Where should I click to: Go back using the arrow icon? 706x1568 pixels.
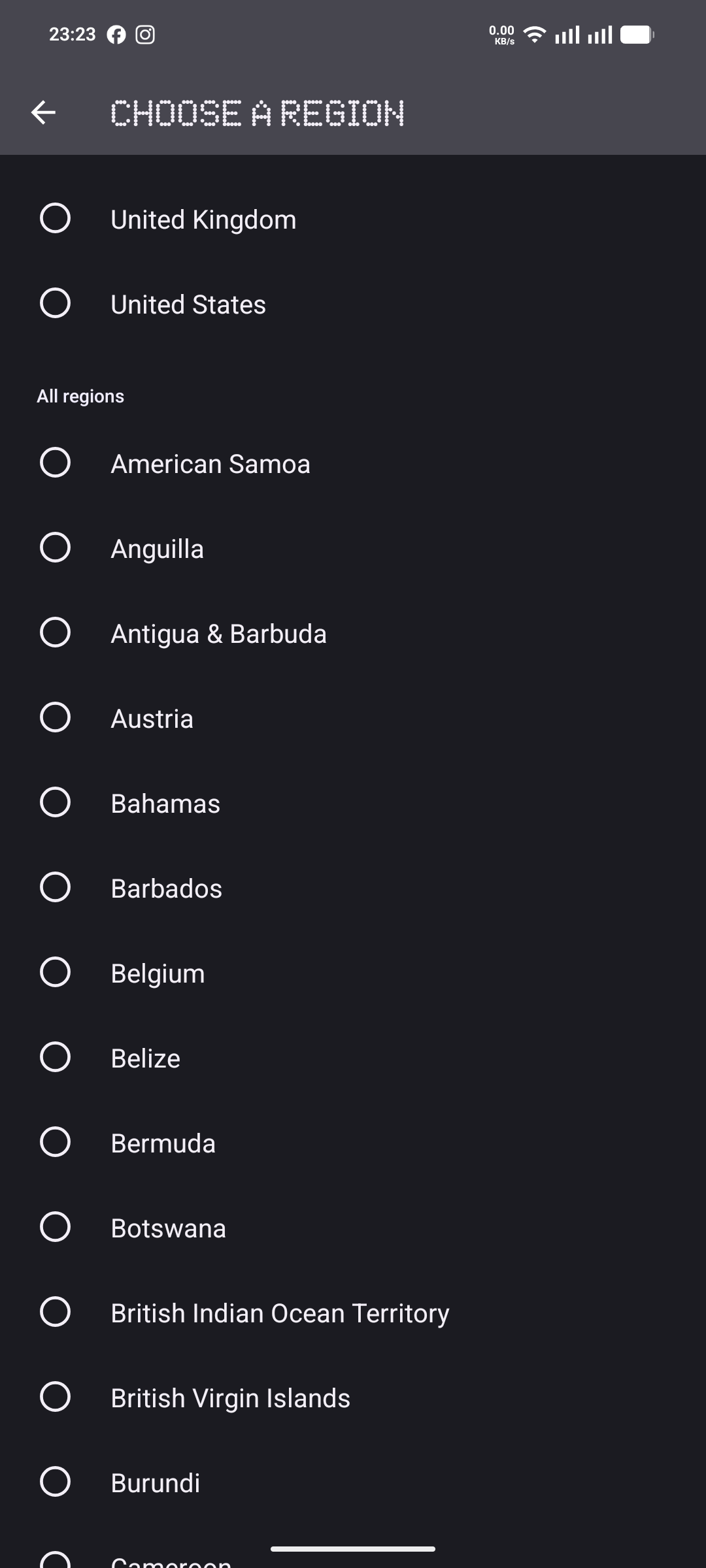click(x=43, y=112)
